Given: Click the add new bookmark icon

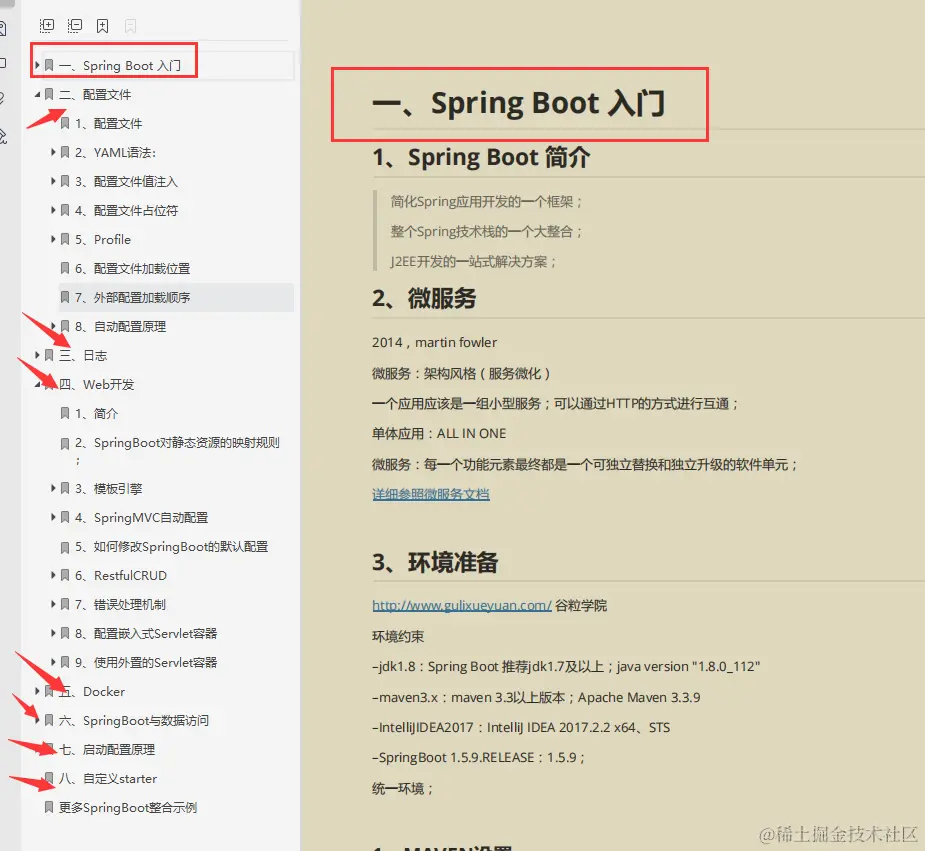Looking at the screenshot, I should 102,26.
